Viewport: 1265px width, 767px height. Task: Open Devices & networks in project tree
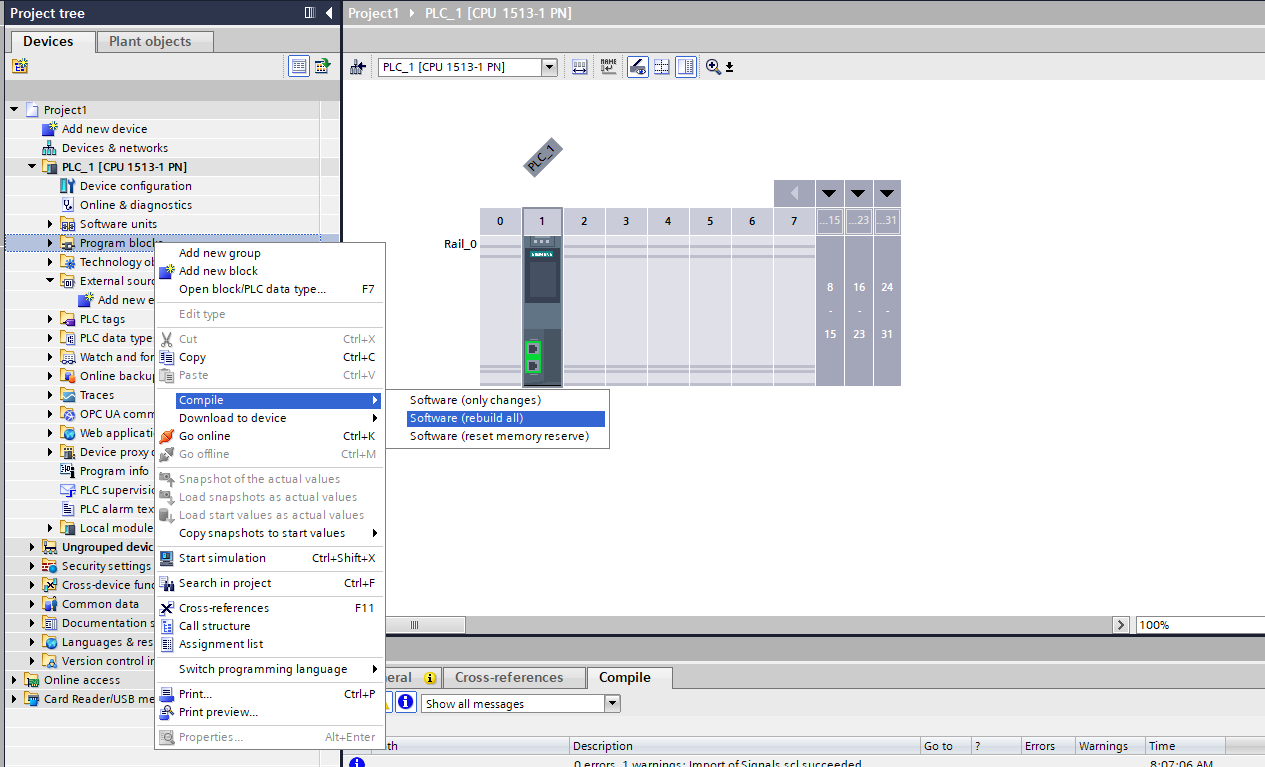click(115, 148)
